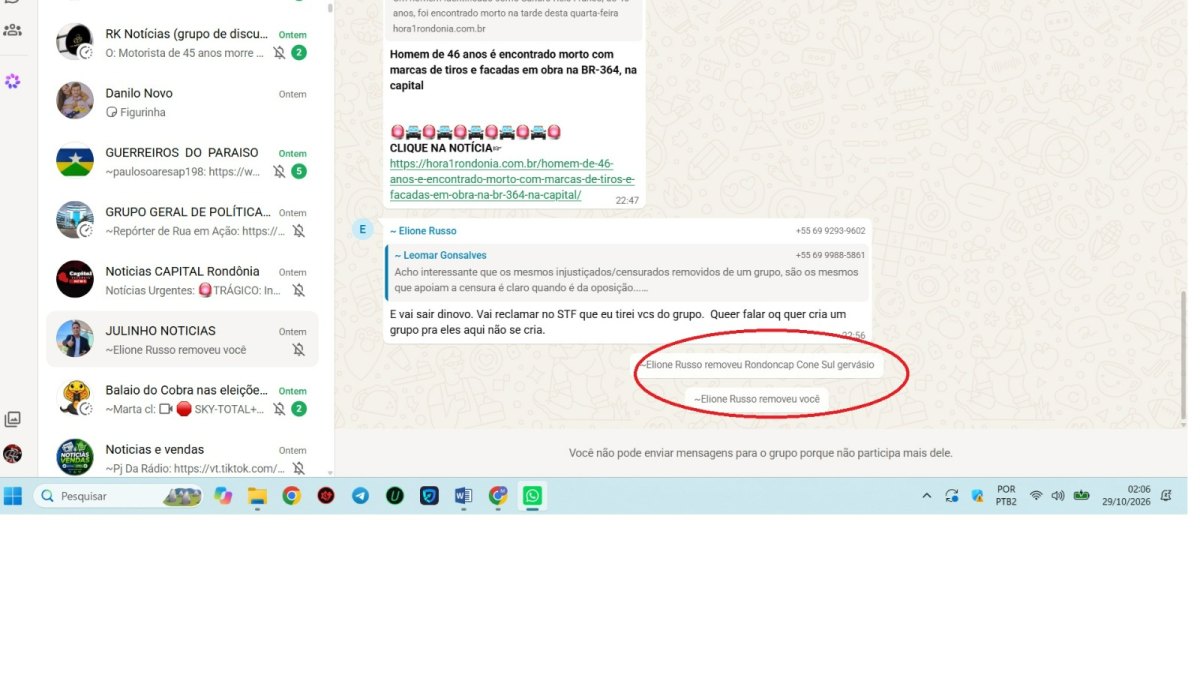
Task: Click 'Elione Russo removeu você' system notice
Action: (x=757, y=399)
